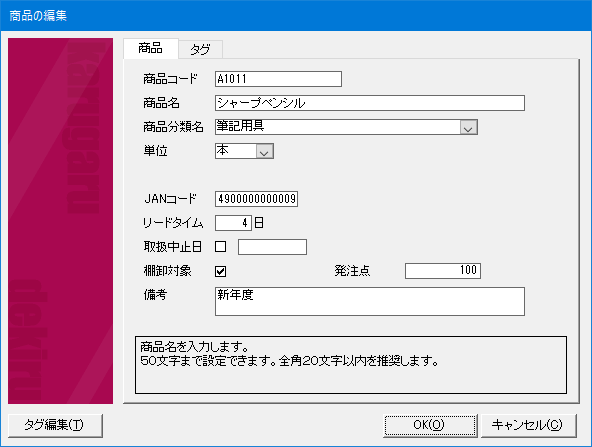This screenshot has height=447, width=592.
Task: Click the 発注点 quantity field
Action: click(443, 271)
